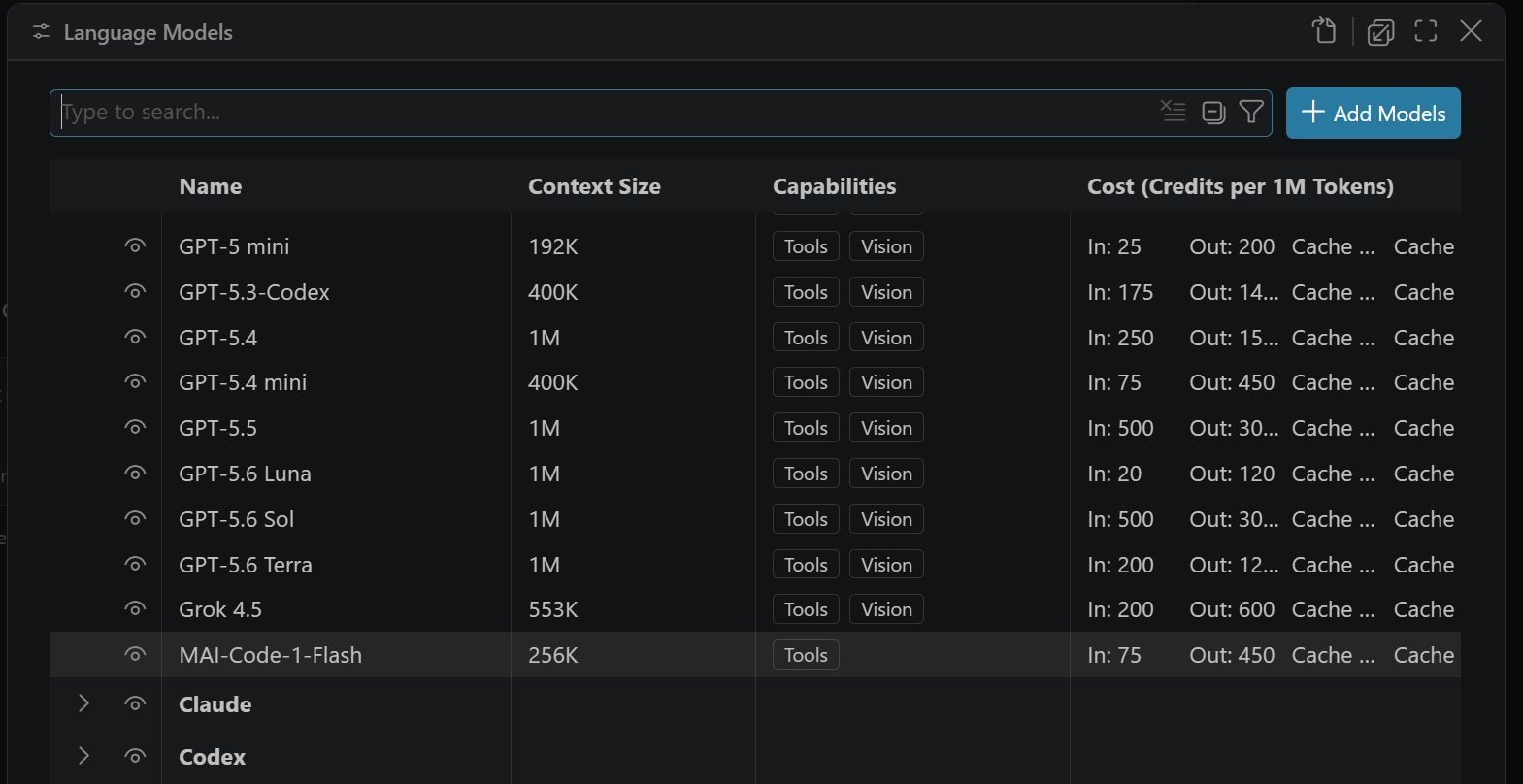
Task: Click Vision badge for GPT-5.6 Sol
Action: click(x=886, y=519)
